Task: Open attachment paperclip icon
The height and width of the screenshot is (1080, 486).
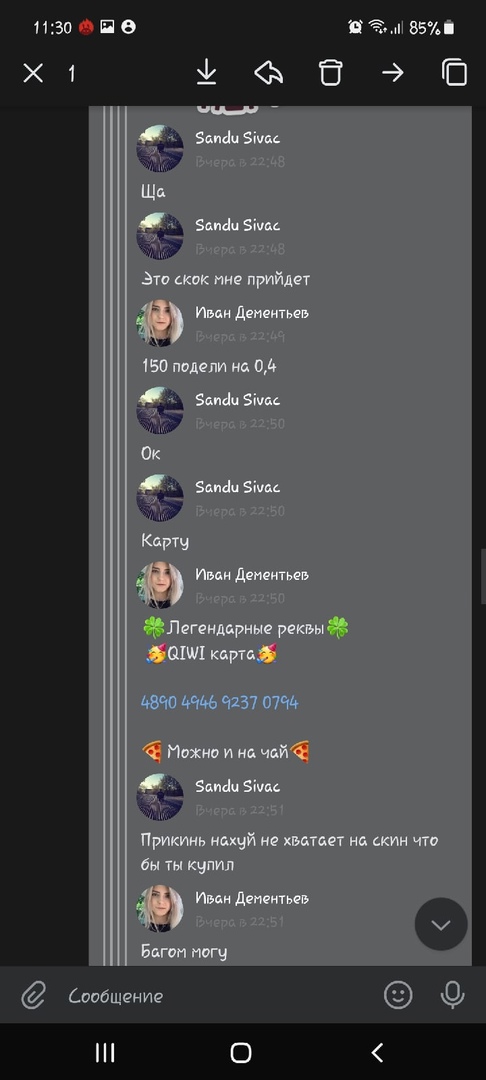Action: click(x=33, y=995)
